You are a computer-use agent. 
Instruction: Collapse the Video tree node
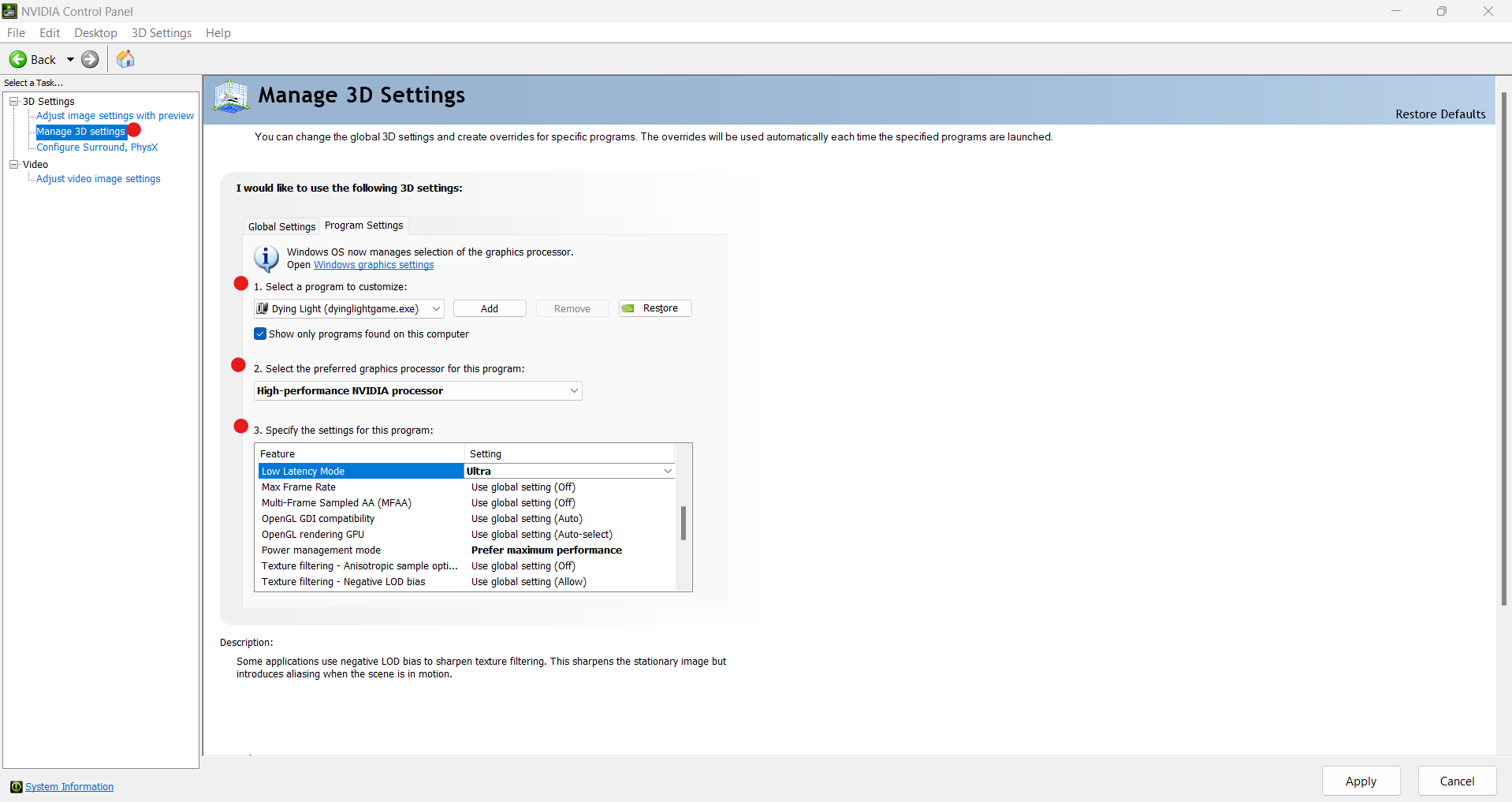tap(13, 164)
